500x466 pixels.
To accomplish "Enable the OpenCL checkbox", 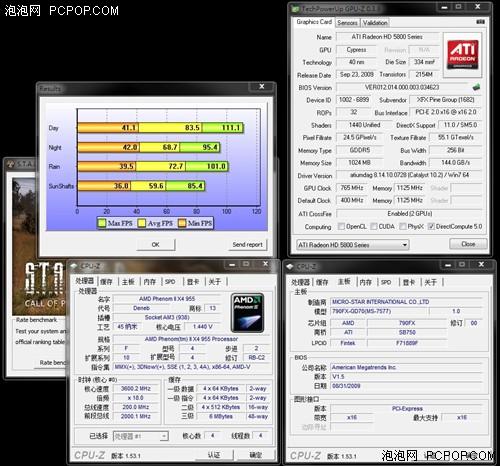I will (341, 226).
